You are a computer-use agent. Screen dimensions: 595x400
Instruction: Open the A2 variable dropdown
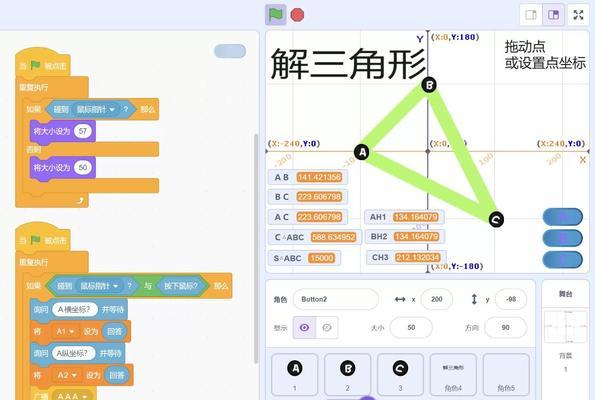[x=68, y=375]
